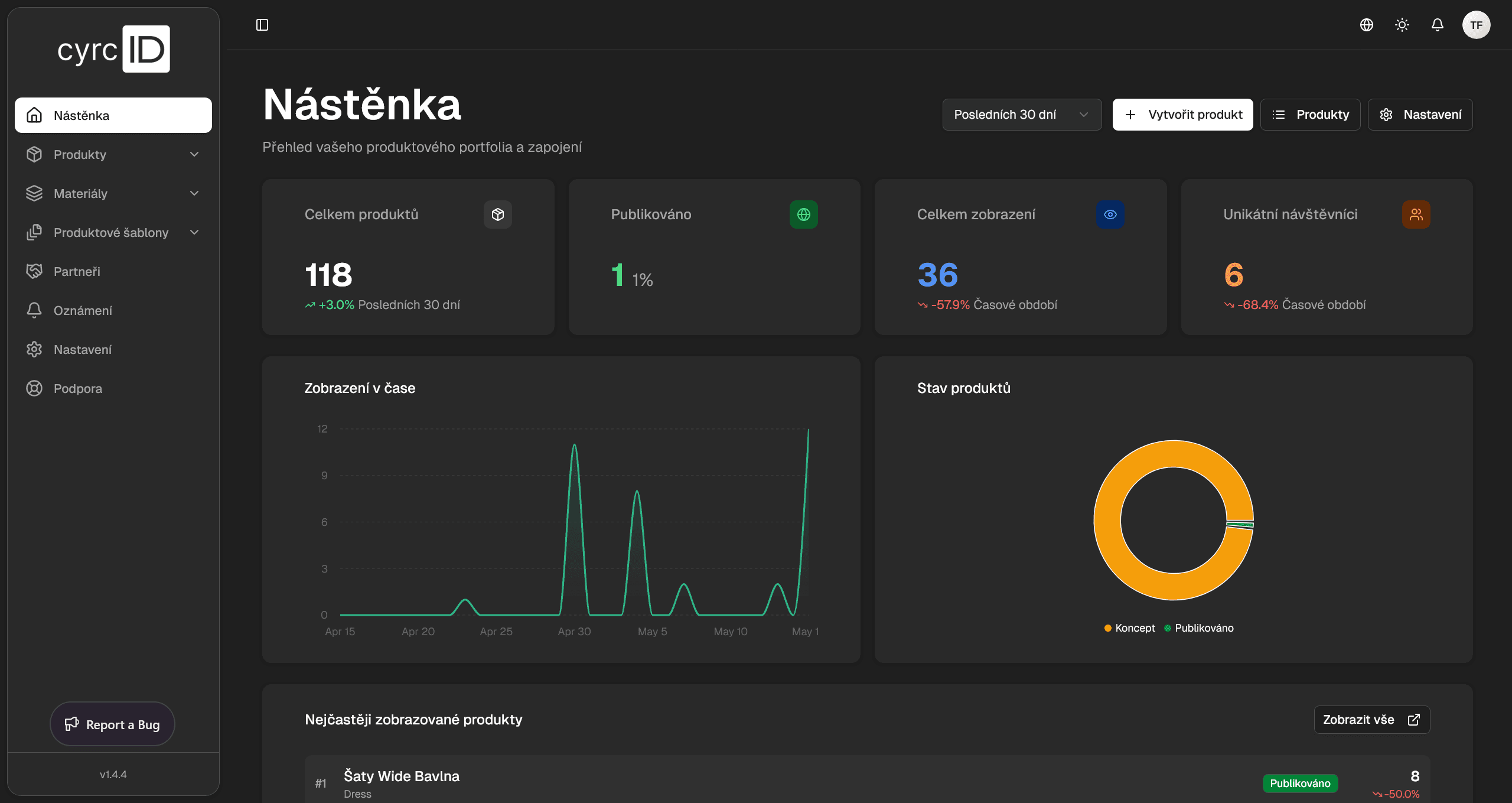The height and width of the screenshot is (803, 1512).
Task: Click the Podpora lifebuoy icon
Action: (34, 388)
